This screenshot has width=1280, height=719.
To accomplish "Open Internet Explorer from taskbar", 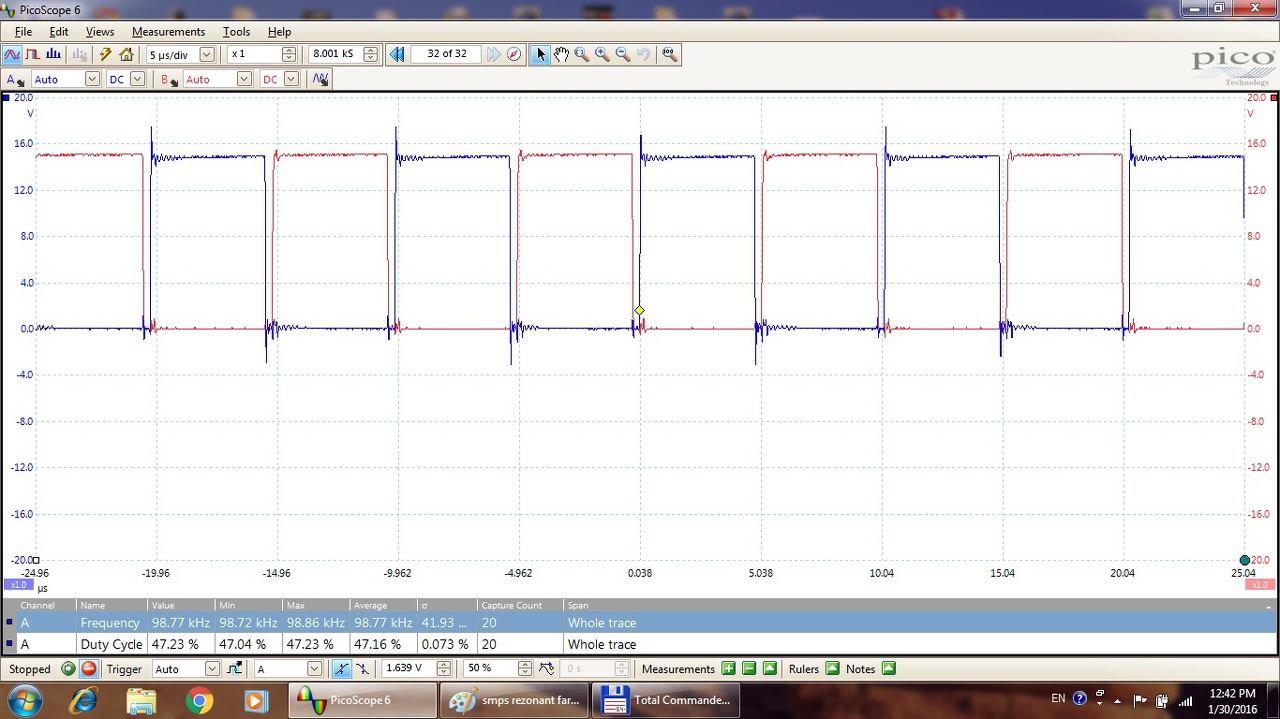I will (85, 700).
